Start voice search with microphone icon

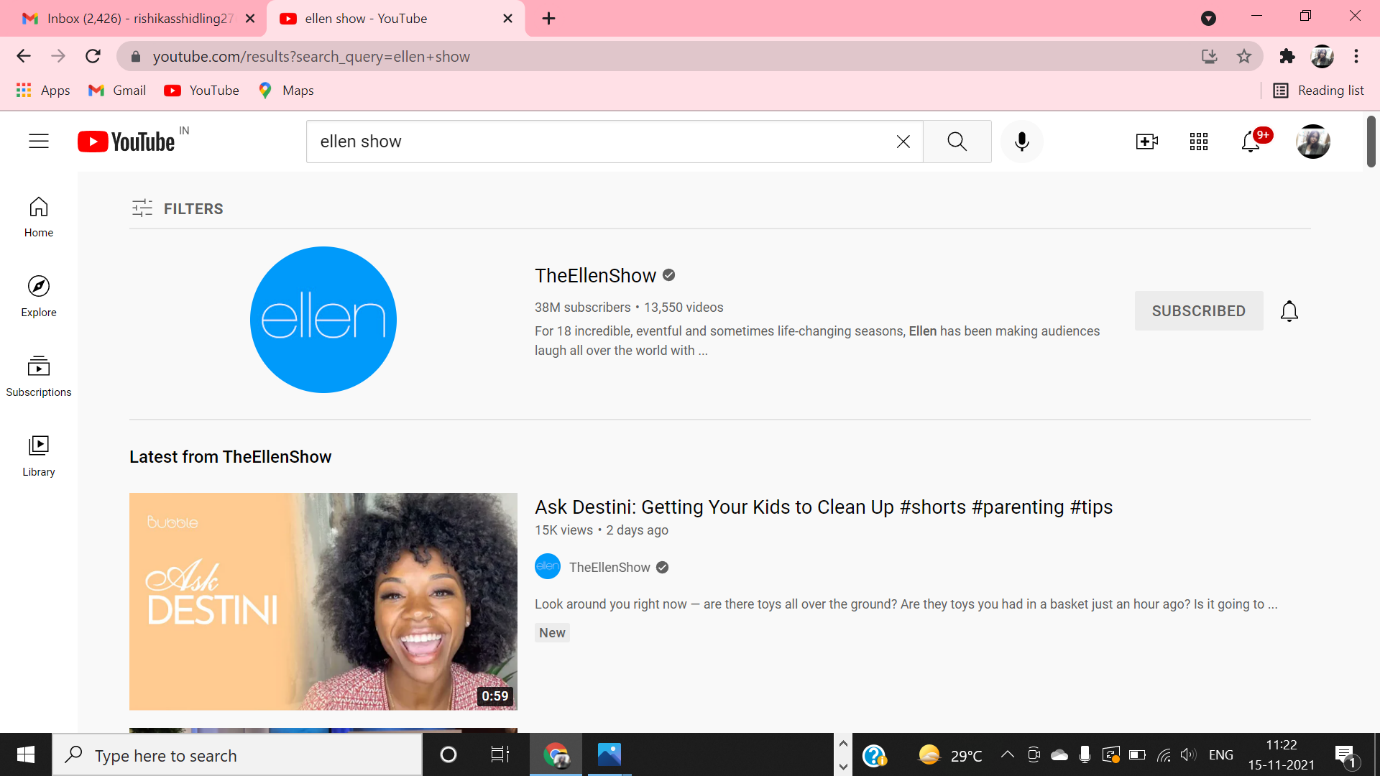click(1022, 142)
